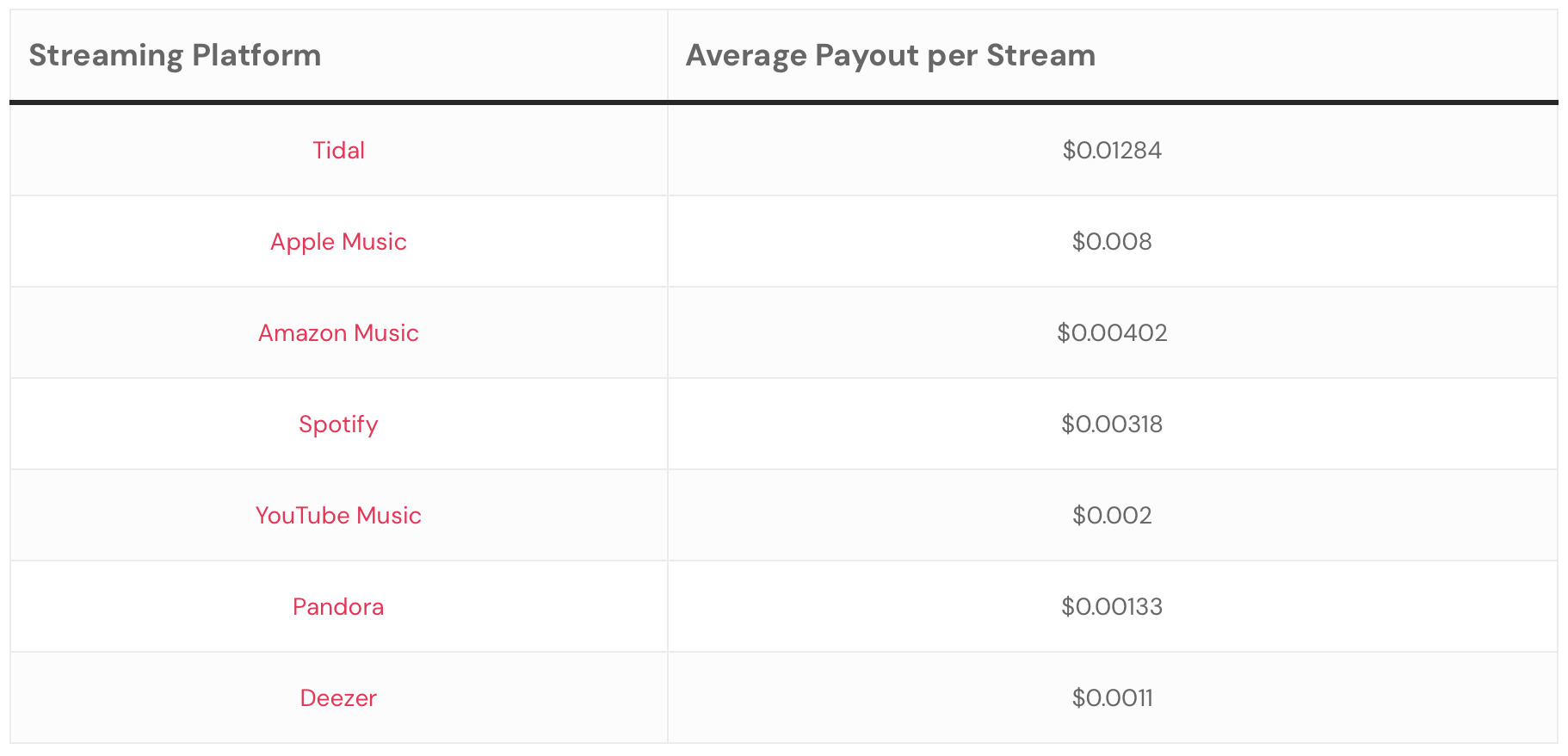Select the $0.00318 payout value
Image resolution: width=1568 pixels, height=756 pixels.
[x=1112, y=424]
